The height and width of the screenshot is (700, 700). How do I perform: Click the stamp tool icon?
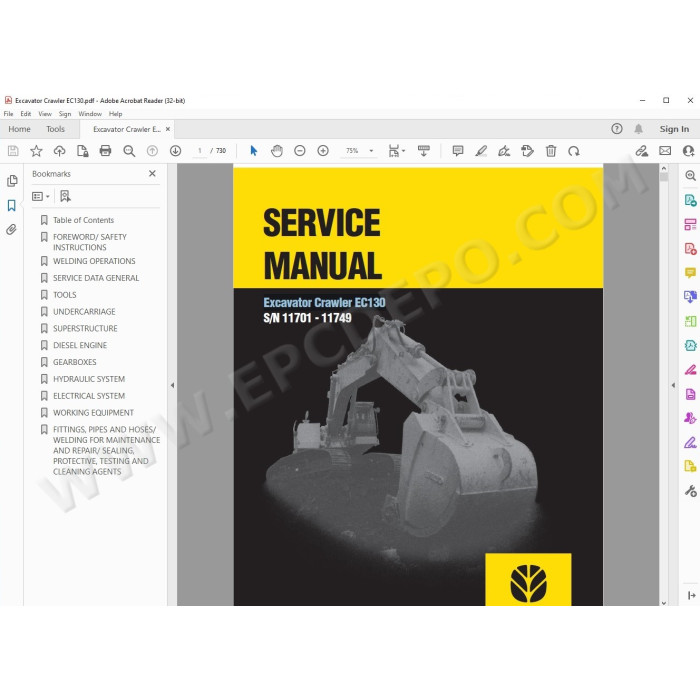[x=527, y=151]
